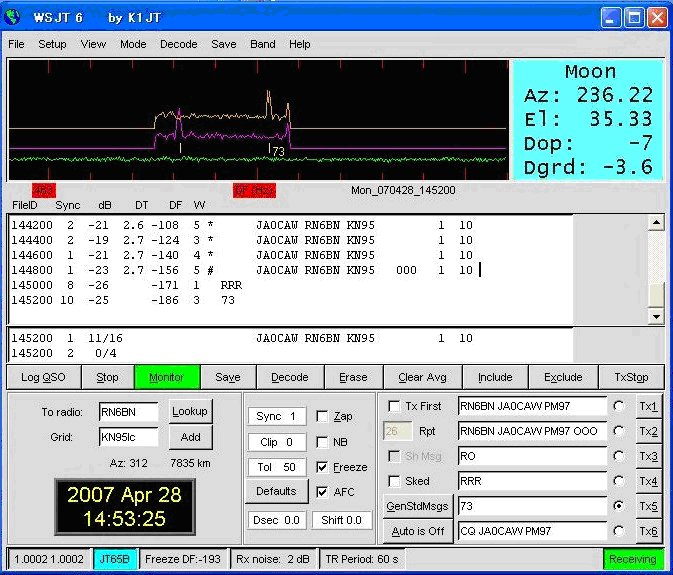673x575 pixels.
Task: Click the Lookup button
Action: point(190,412)
